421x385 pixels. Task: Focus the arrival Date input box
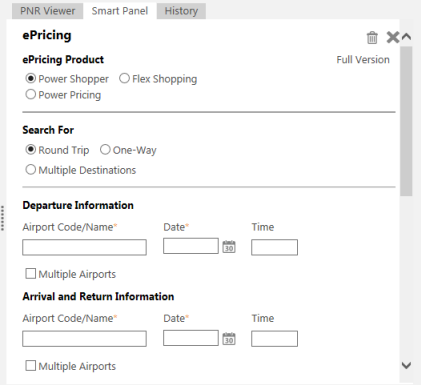click(191, 338)
